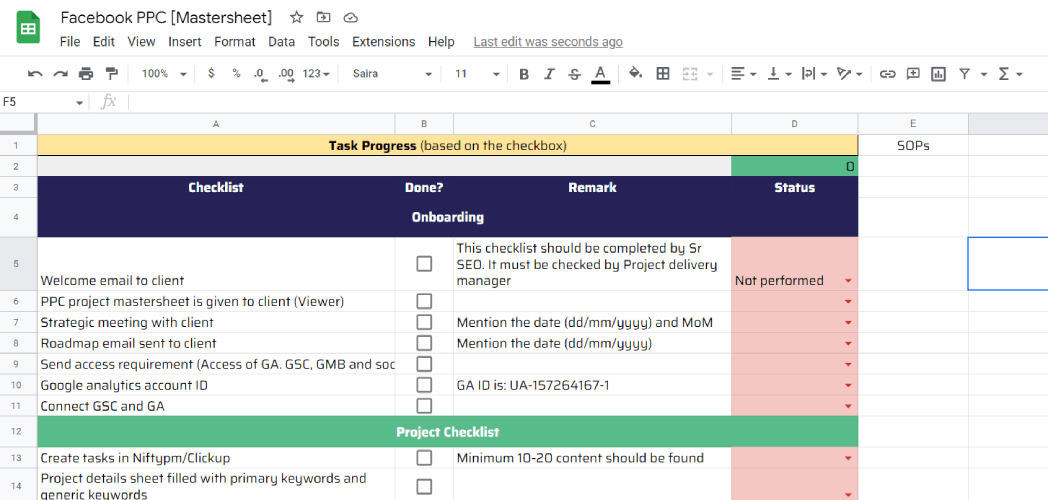Check the Send access requirement box
1048x500 pixels.
(x=424, y=364)
